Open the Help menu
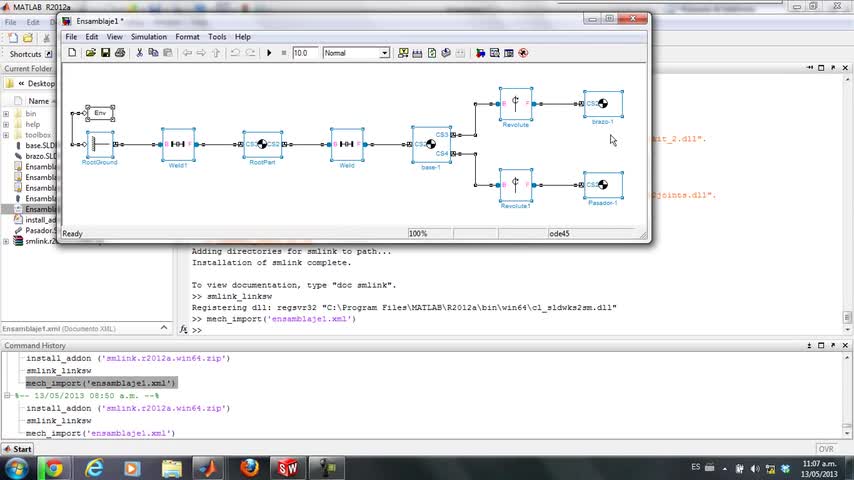The width and height of the screenshot is (854, 480). [242, 37]
